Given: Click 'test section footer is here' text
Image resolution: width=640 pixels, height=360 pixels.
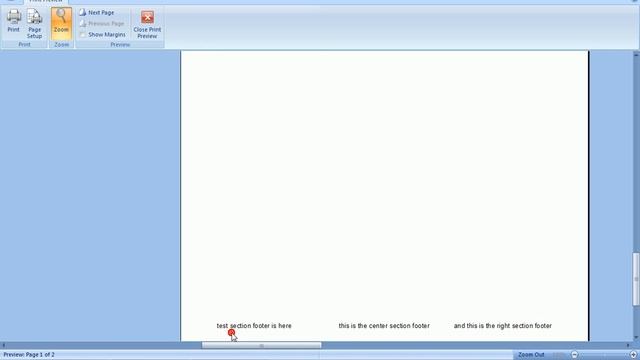Looking at the screenshot, I should click(x=254, y=326).
